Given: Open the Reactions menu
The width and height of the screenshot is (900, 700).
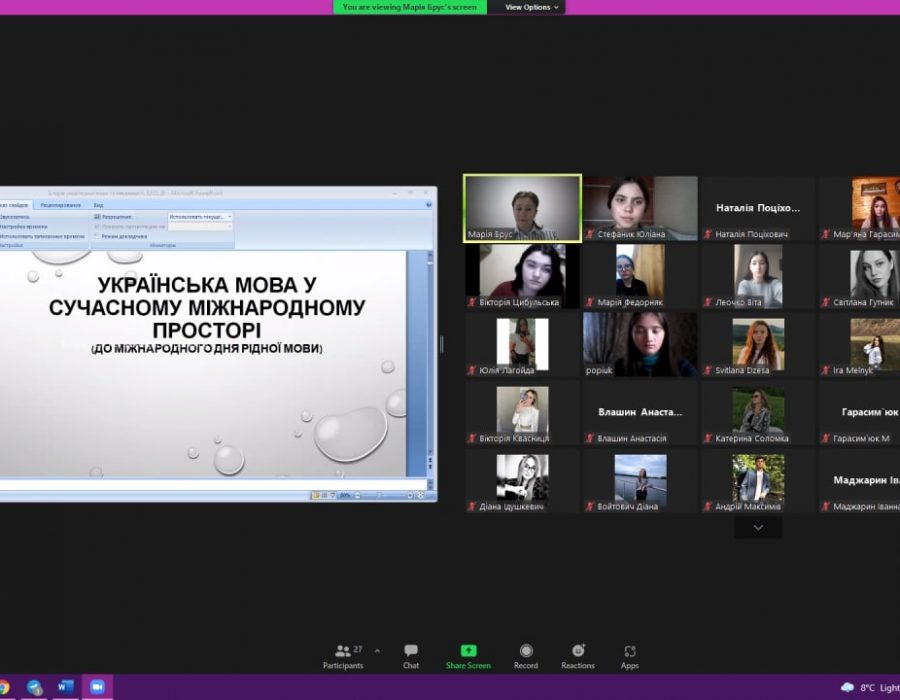Looking at the screenshot, I should click(x=578, y=655).
